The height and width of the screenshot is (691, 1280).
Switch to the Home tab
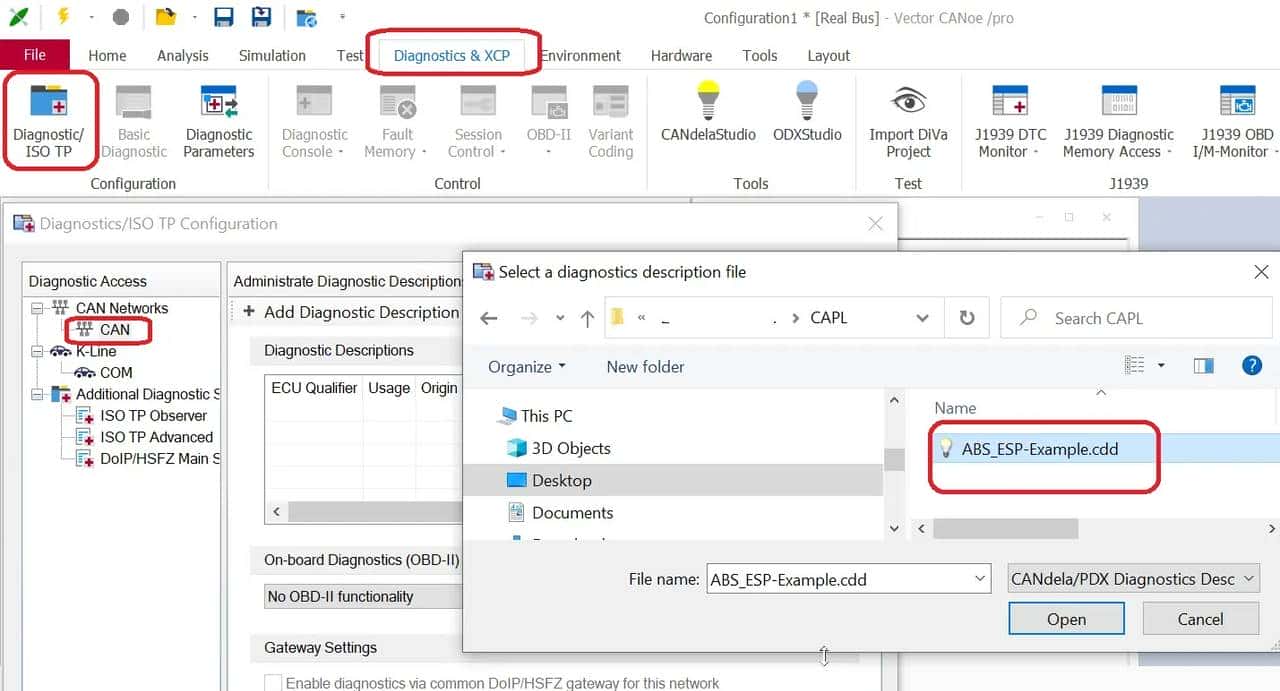tap(107, 55)
